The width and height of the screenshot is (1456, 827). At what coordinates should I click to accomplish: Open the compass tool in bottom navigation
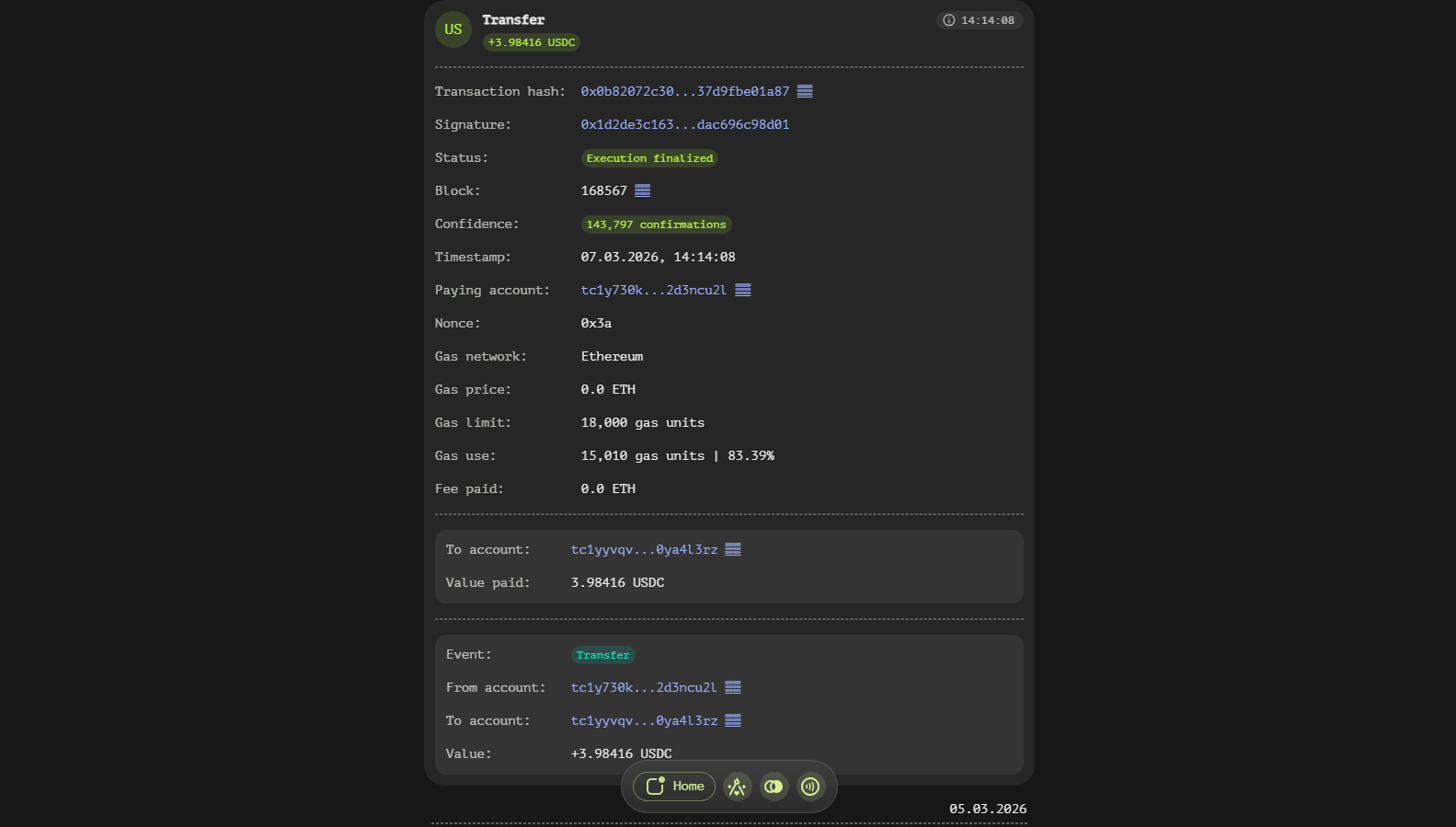[x=737, y=787]
